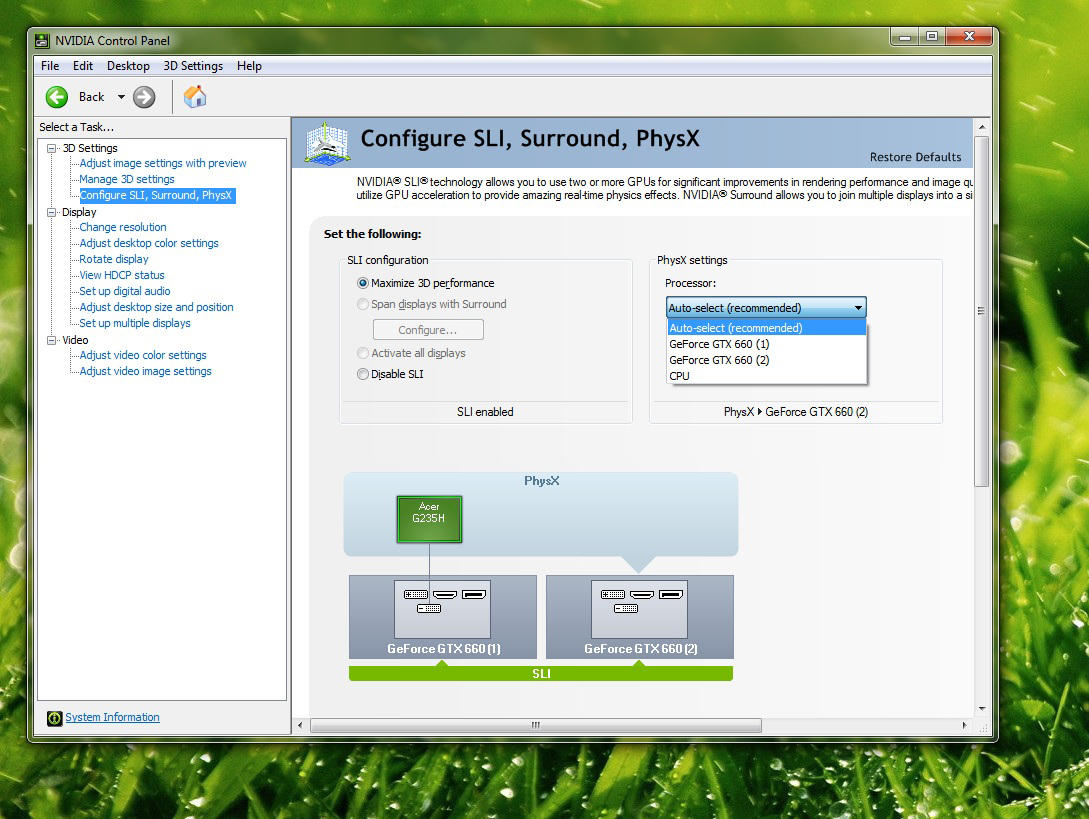Open Adjust image settings with preview

click(163, 163)
